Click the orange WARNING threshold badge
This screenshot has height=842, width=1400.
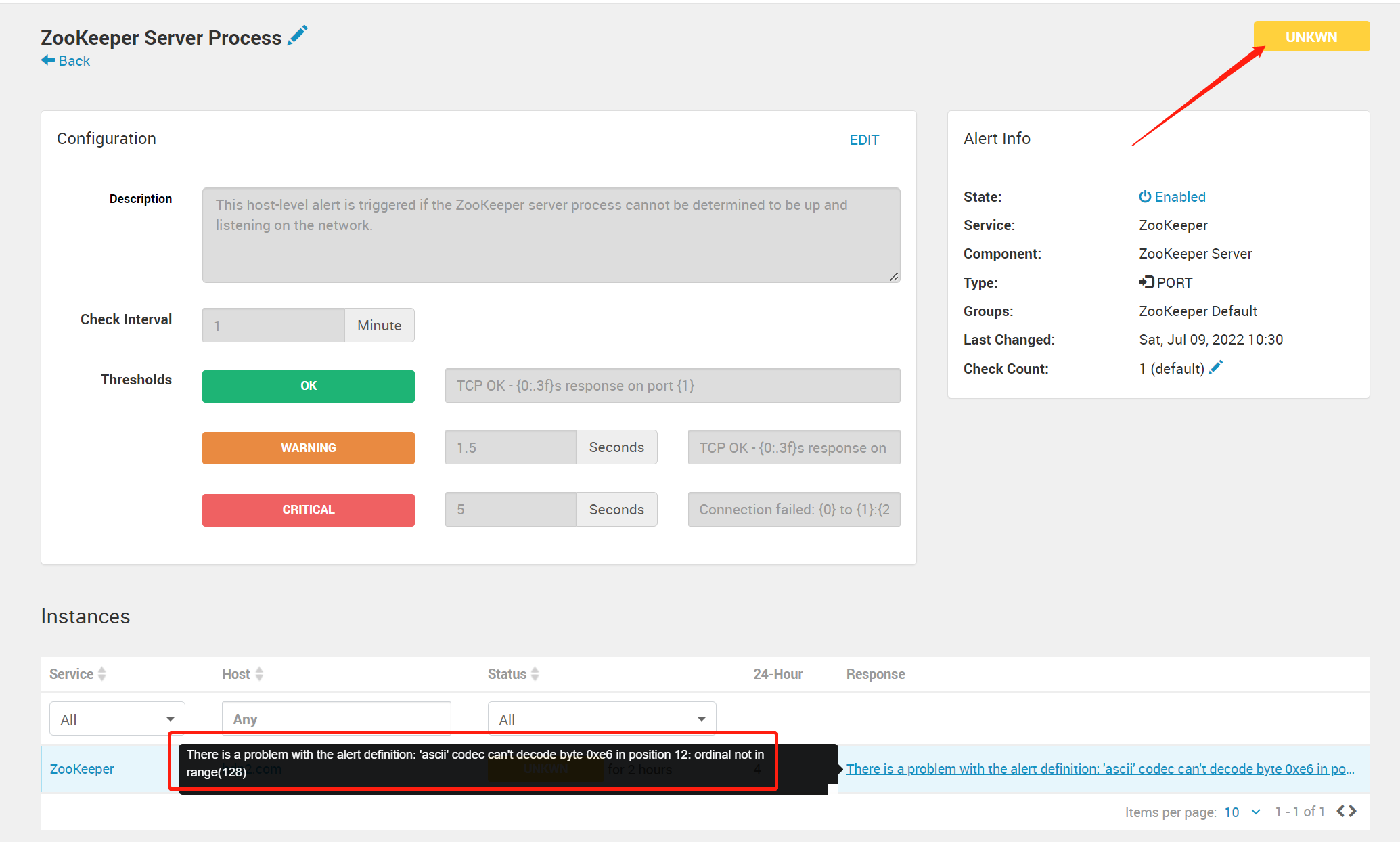pos(309,448)
